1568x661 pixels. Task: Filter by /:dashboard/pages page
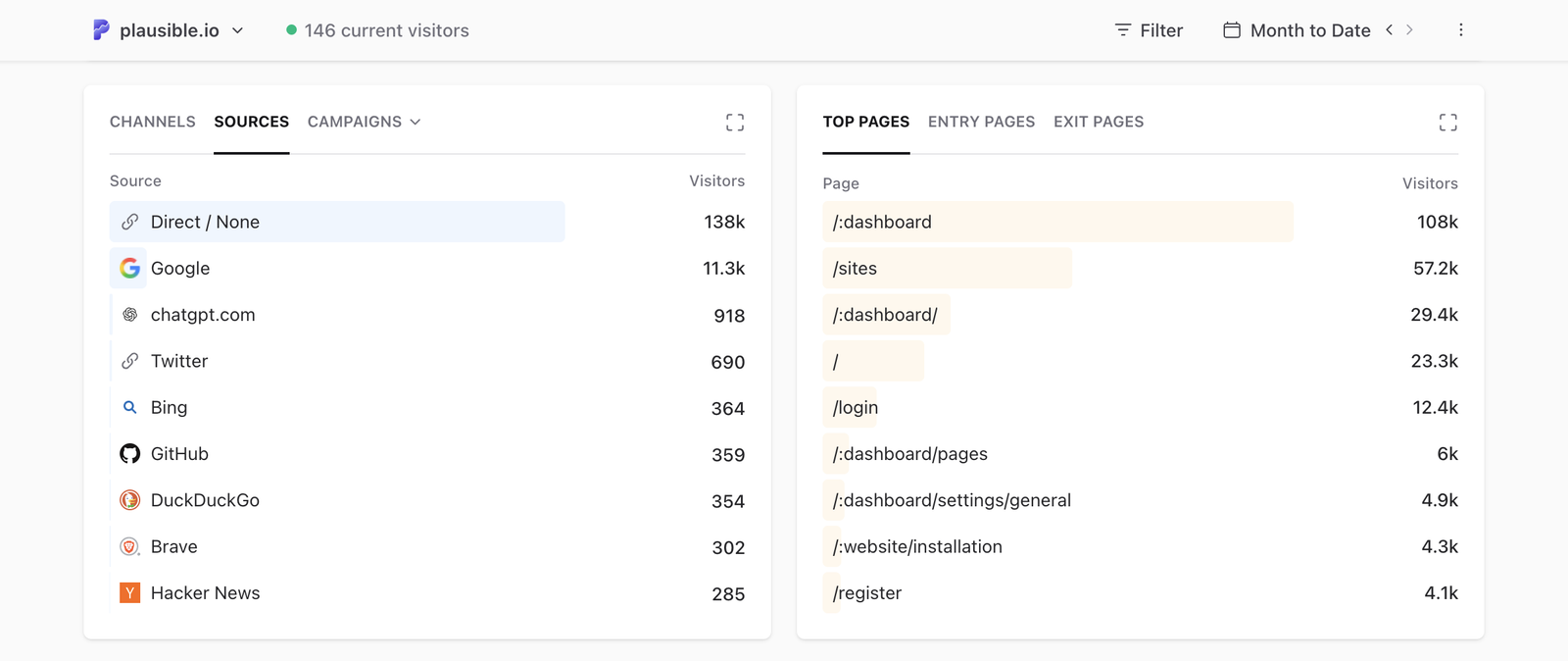click(910, 454)
